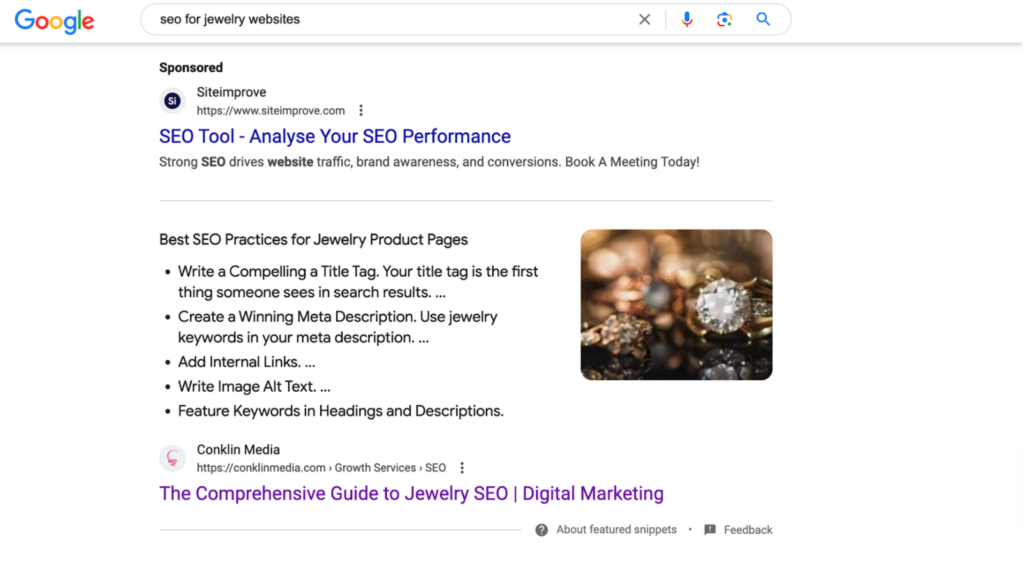
Task: Submit search with the magnifying glass icon
Action: tap(763, 20)
